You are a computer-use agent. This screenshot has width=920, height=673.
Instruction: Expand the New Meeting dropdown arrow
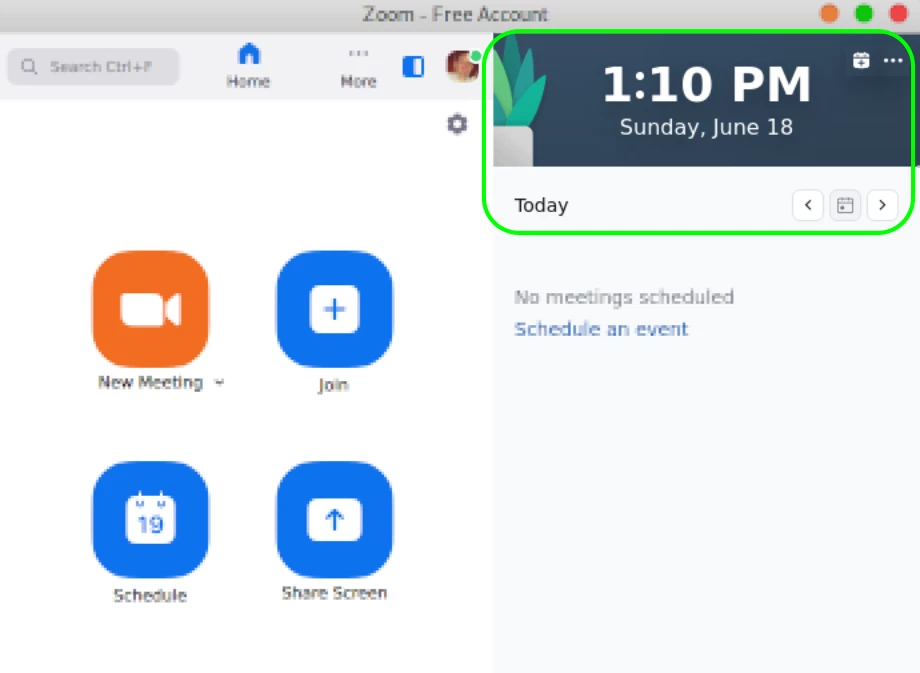click(219, 383)
